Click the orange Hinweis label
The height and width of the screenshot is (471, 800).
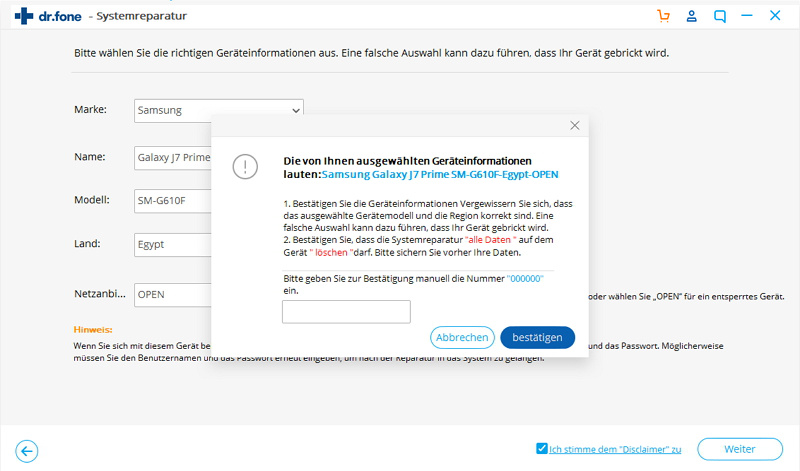coord(93,330)
